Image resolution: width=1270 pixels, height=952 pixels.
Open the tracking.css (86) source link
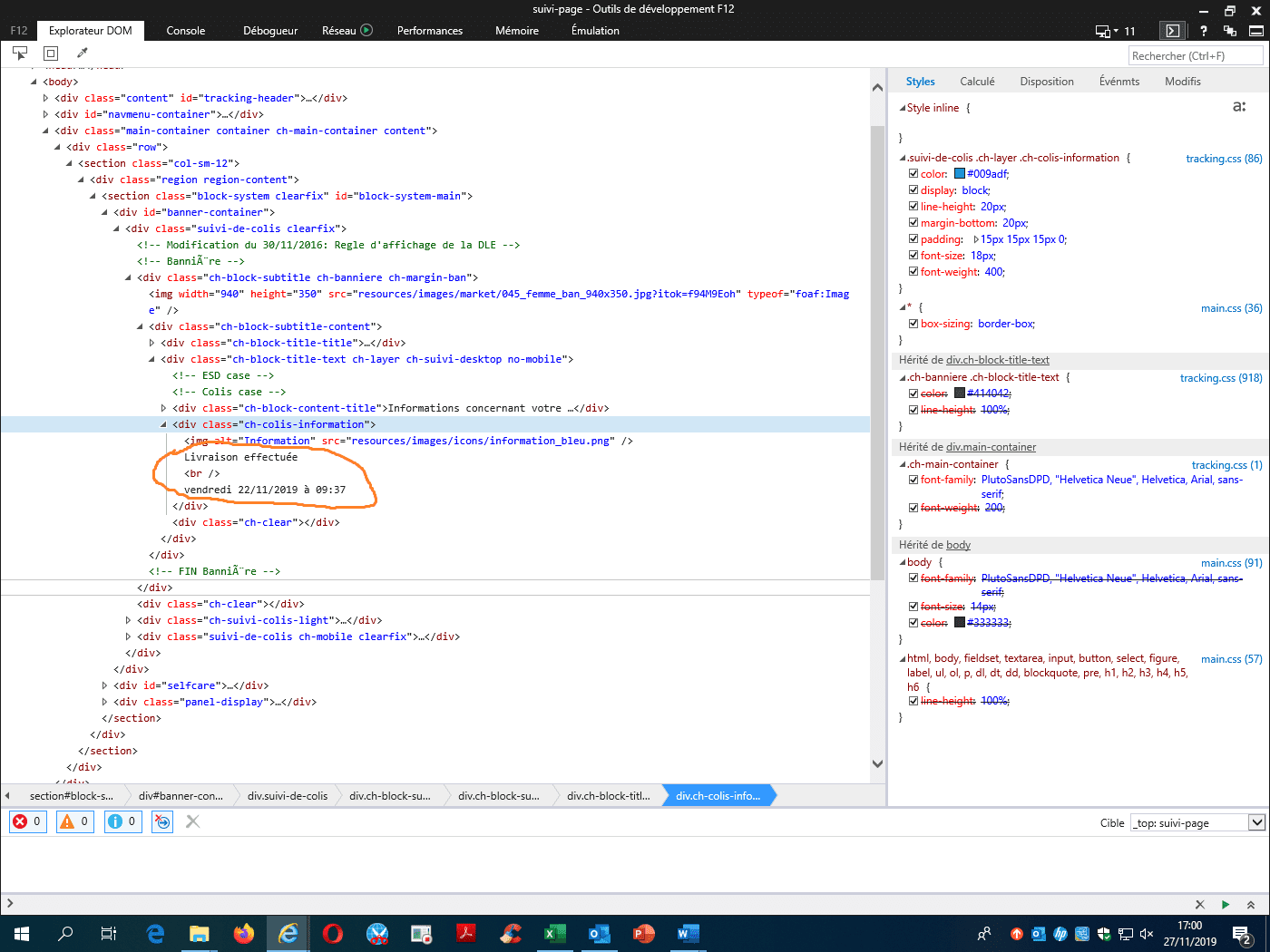click(x=1223, y=159)
